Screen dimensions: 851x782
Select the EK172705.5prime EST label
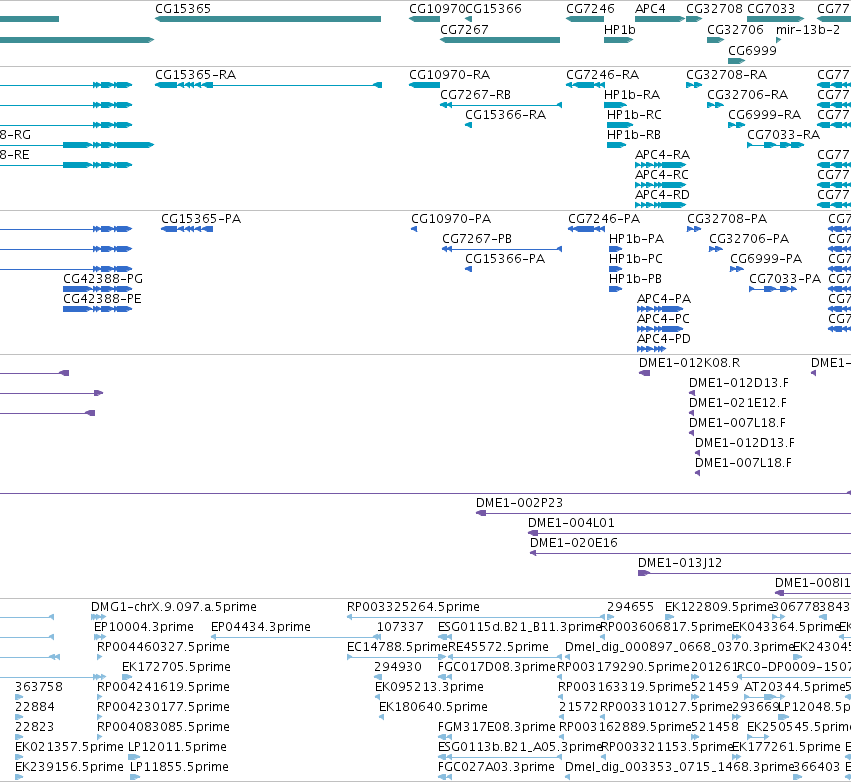[176, 667]
